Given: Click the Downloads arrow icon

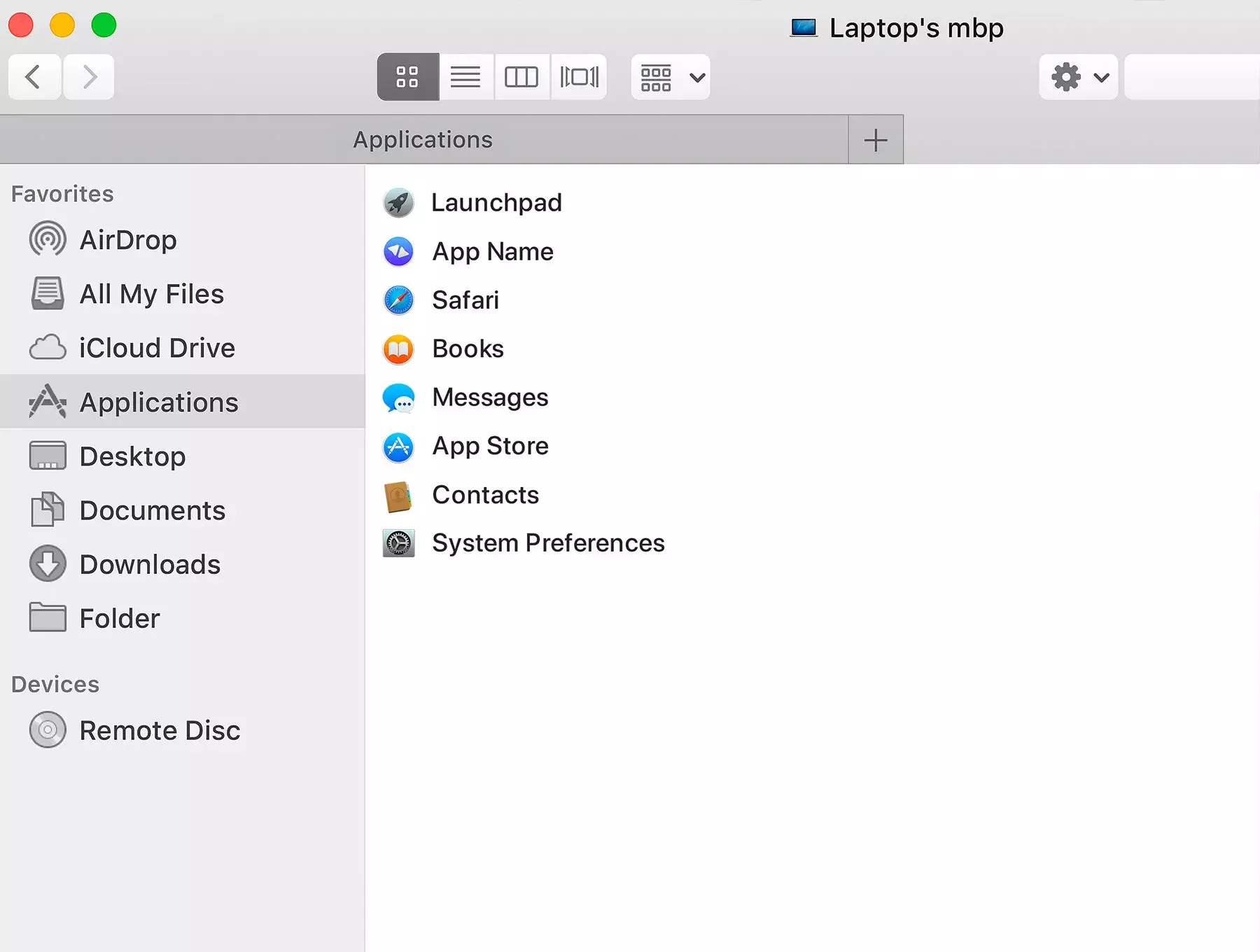Looking at the screenshot, I should [x=48, y=563].
